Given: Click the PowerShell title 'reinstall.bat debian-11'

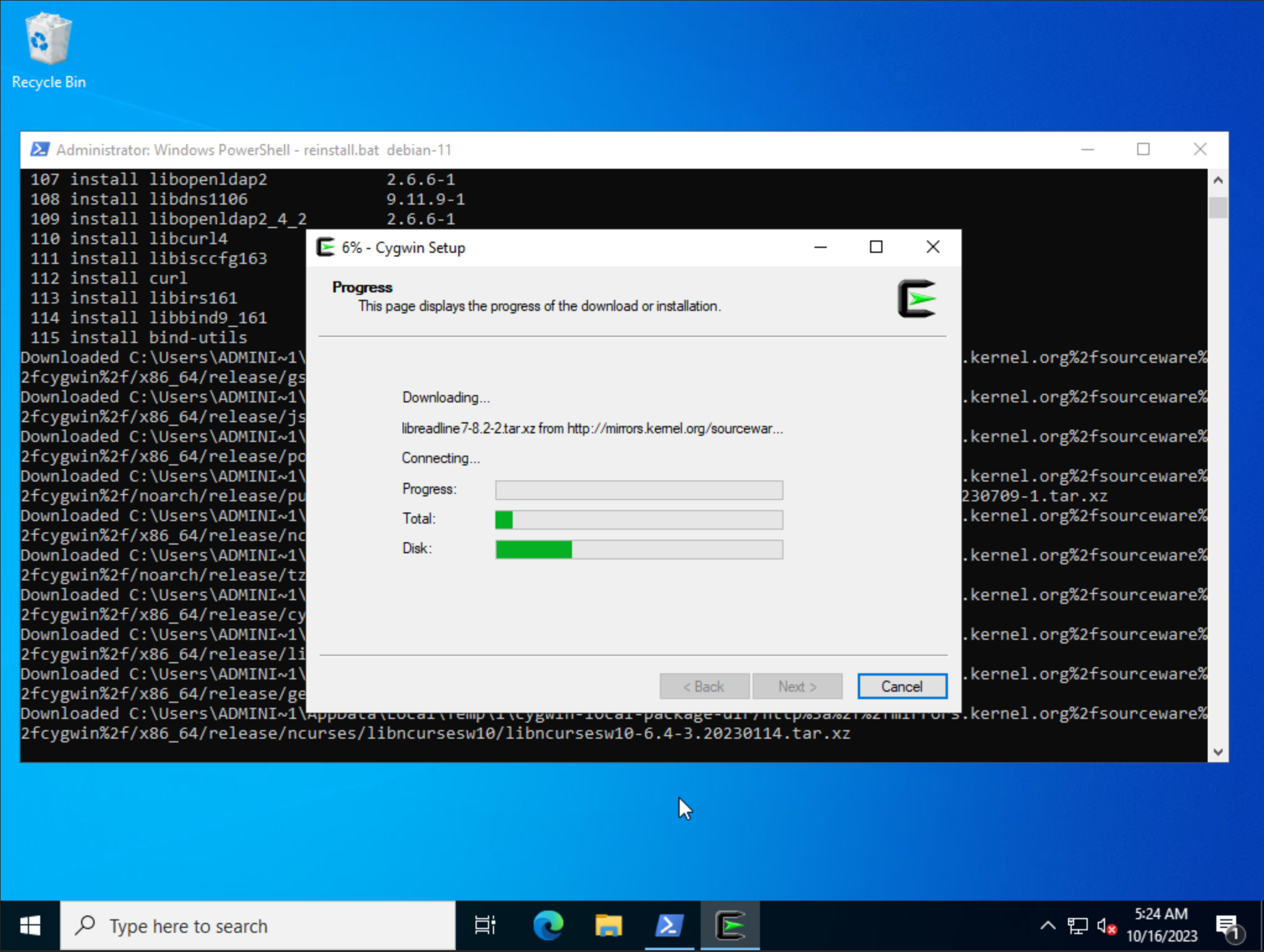Looking at the screenshot, I should 377,150.
